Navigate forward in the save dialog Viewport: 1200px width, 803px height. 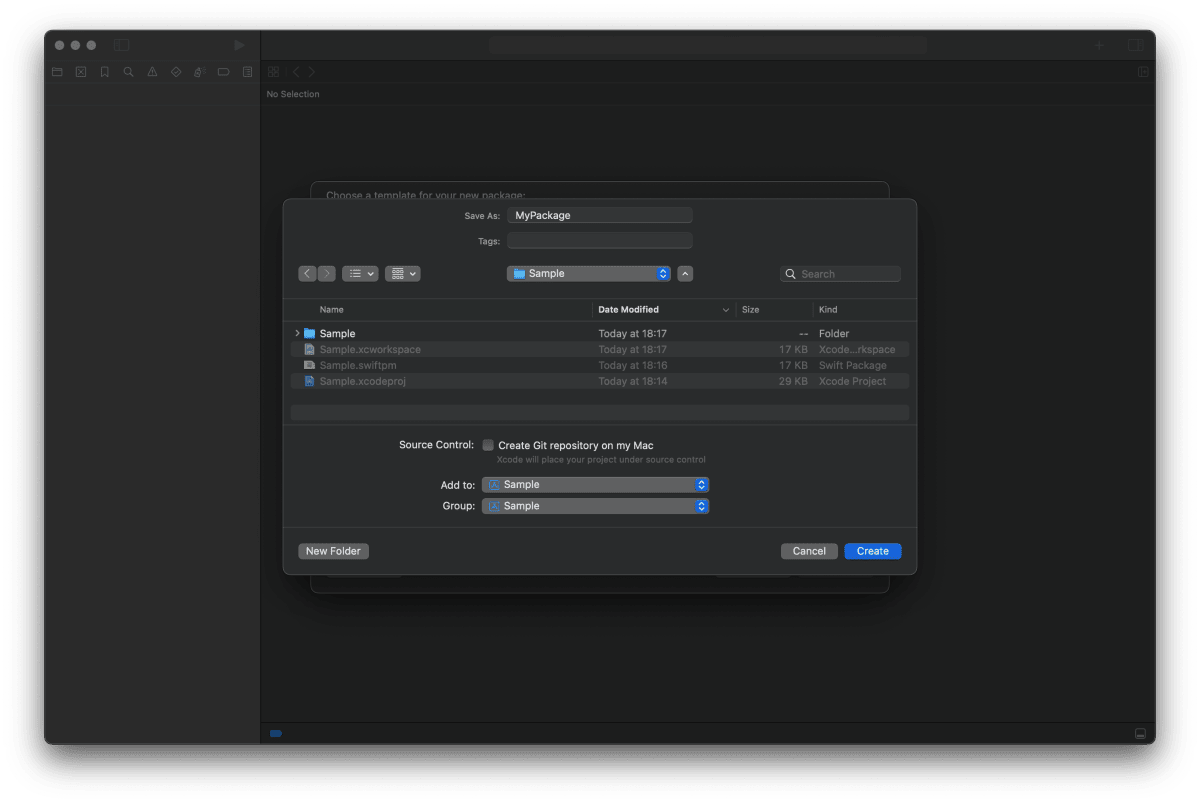click(326, 273)
